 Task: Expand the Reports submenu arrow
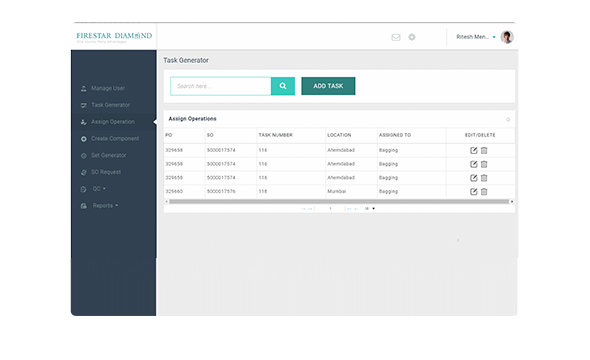point(117,206)
